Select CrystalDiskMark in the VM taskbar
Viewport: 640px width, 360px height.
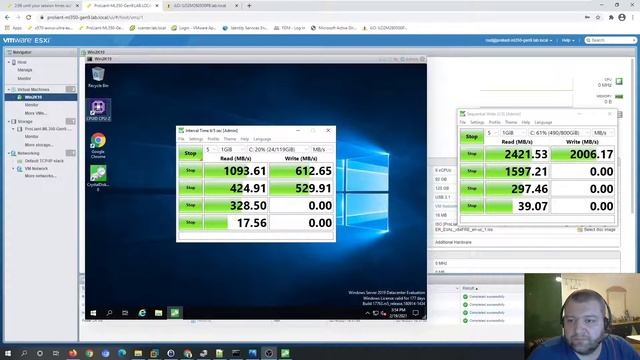[x=175, y=313]
